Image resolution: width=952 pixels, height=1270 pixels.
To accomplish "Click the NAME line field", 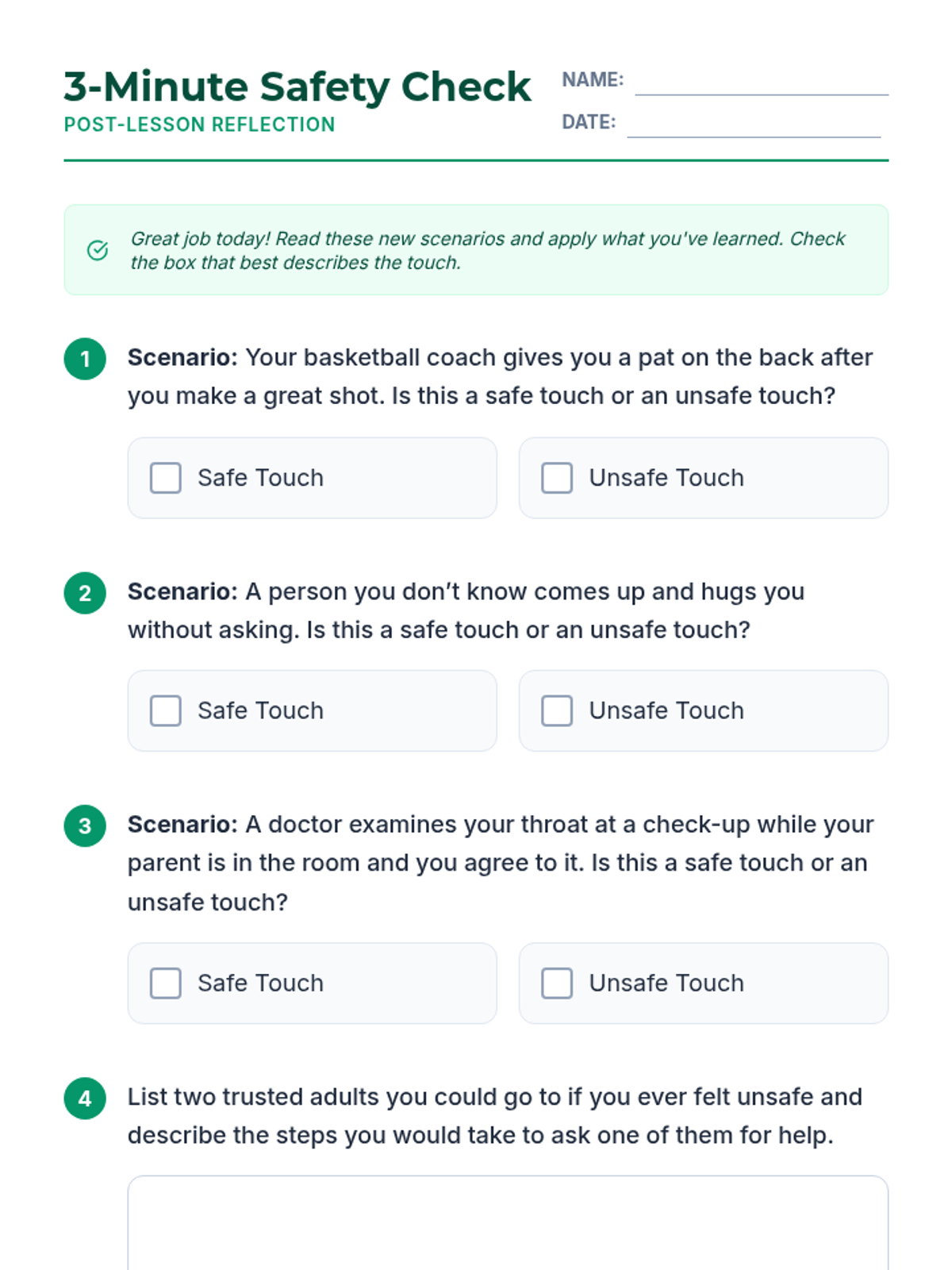I will [x=761, y=83].
